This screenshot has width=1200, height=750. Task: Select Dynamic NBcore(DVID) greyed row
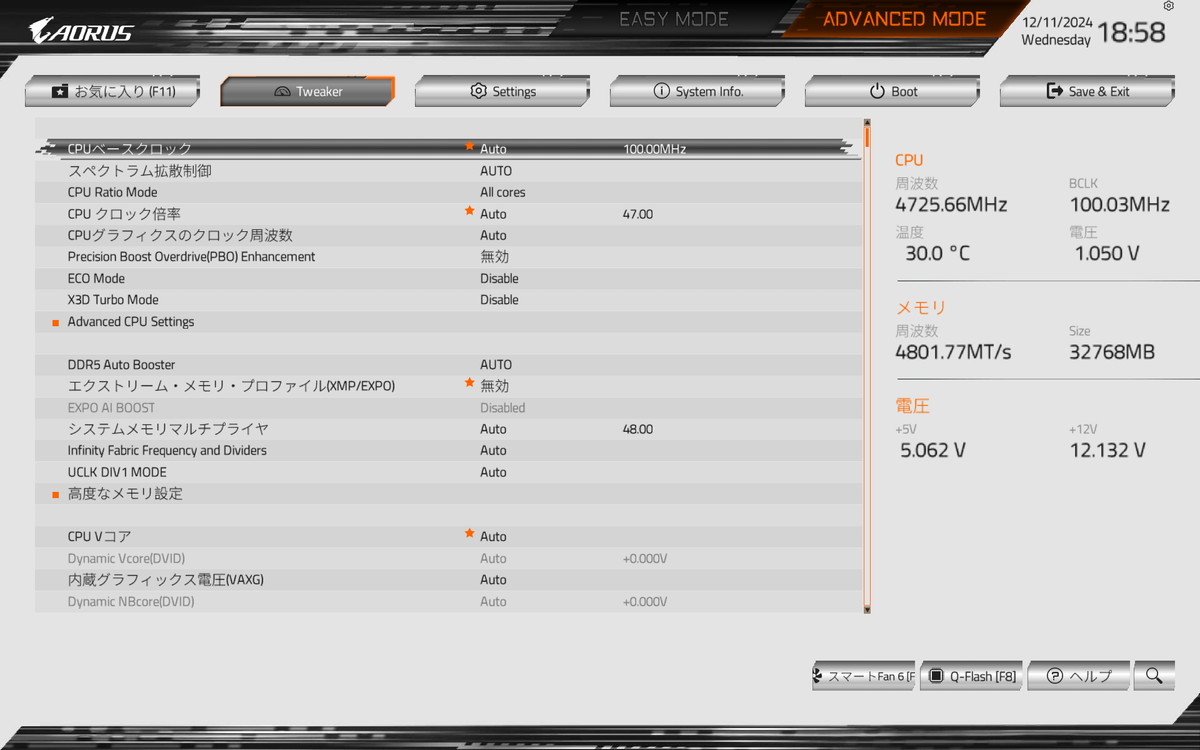pyautogui.click(x=449, y=602)
